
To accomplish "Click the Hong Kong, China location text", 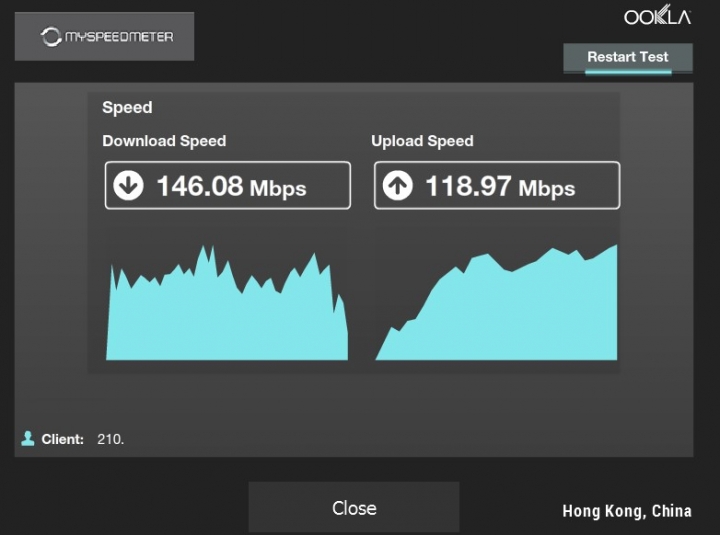I will point(626,511).
